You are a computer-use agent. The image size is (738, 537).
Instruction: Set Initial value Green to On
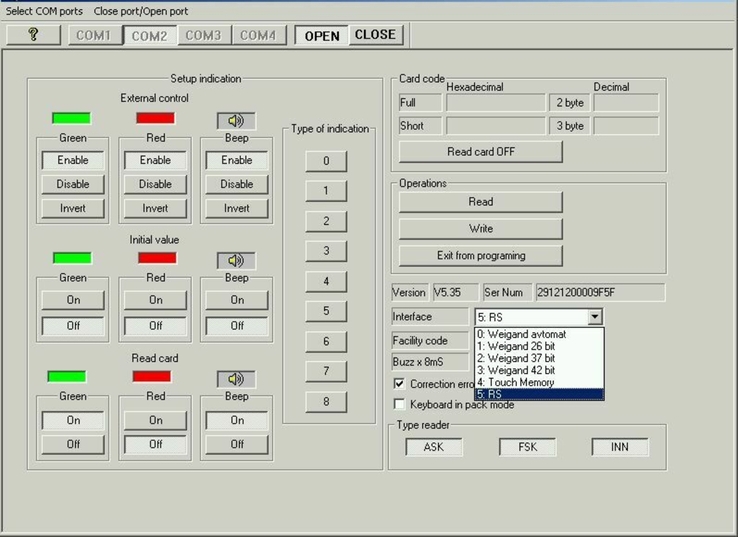[x=73, y=300]
